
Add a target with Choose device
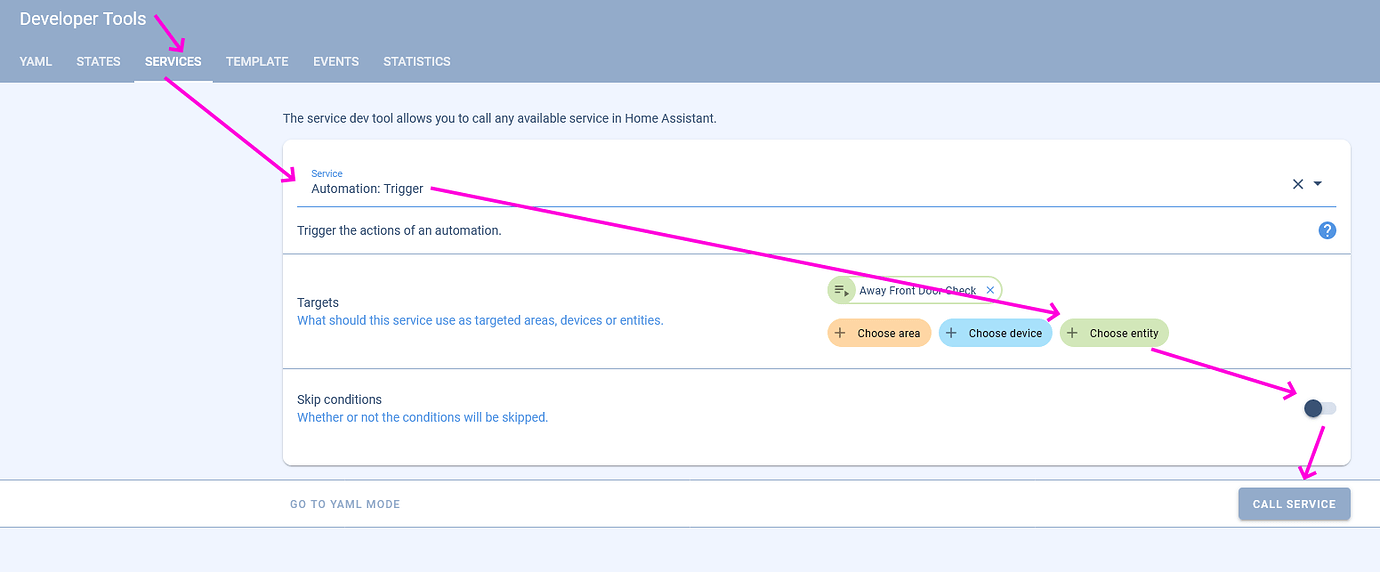click(x=995, y=333)
